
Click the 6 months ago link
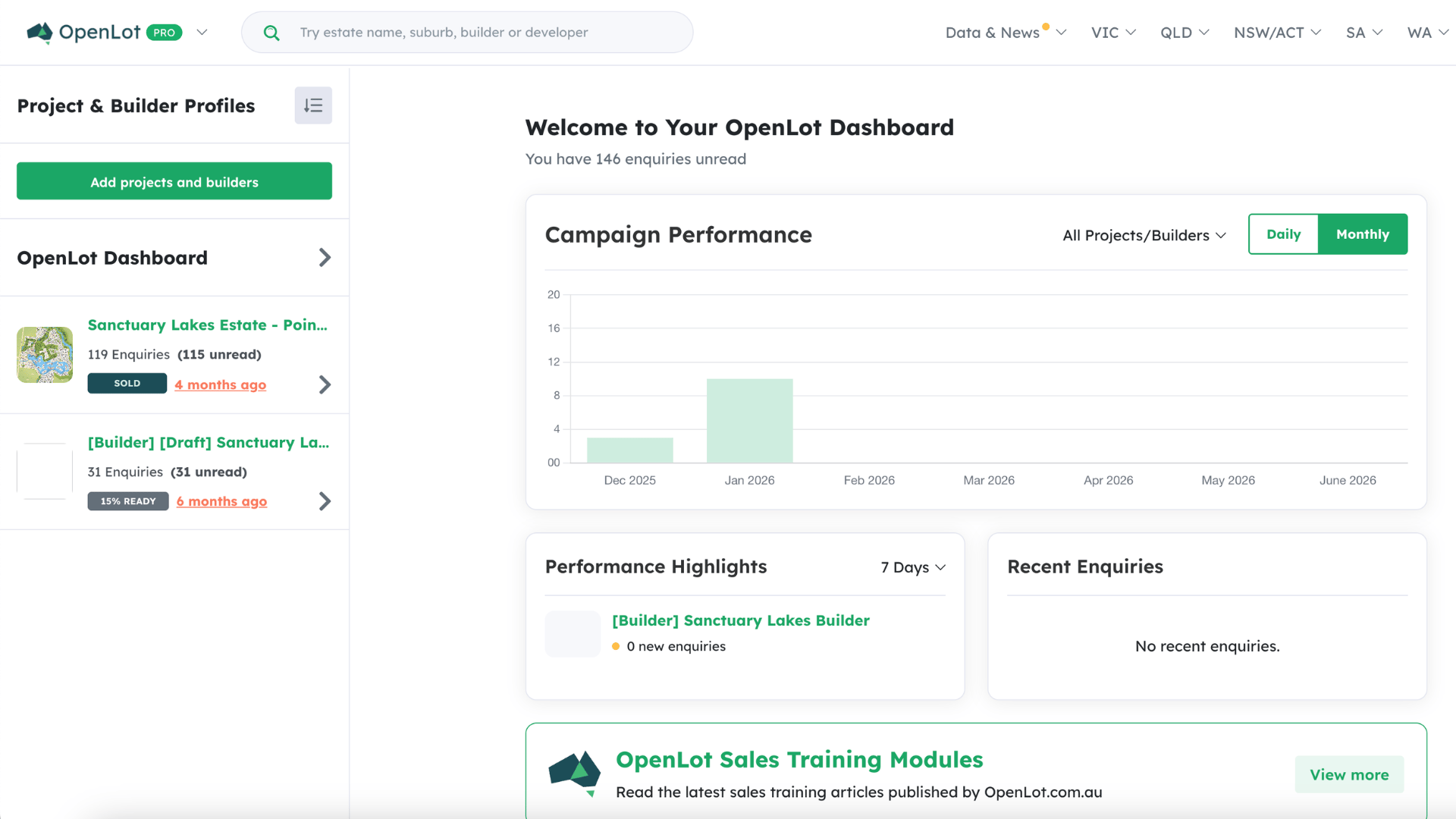(x=221, y=501)
